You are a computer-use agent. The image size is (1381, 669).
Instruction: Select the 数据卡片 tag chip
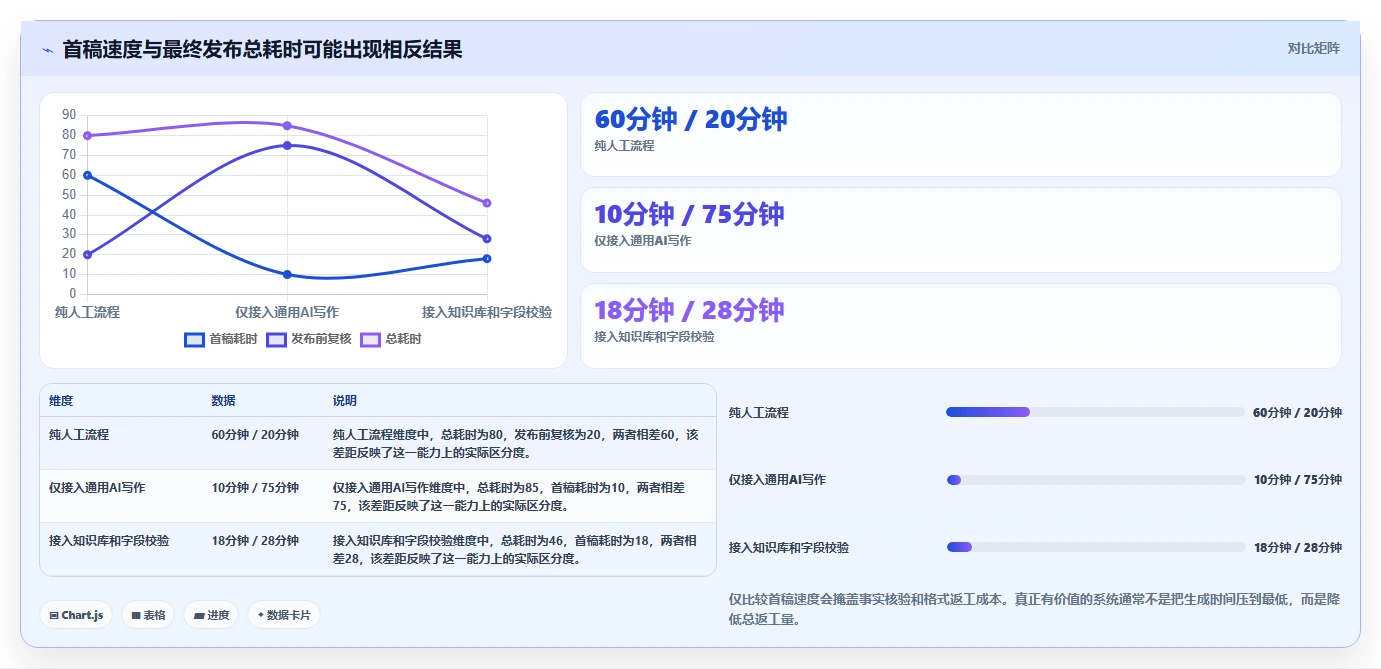tap(284, 615)
